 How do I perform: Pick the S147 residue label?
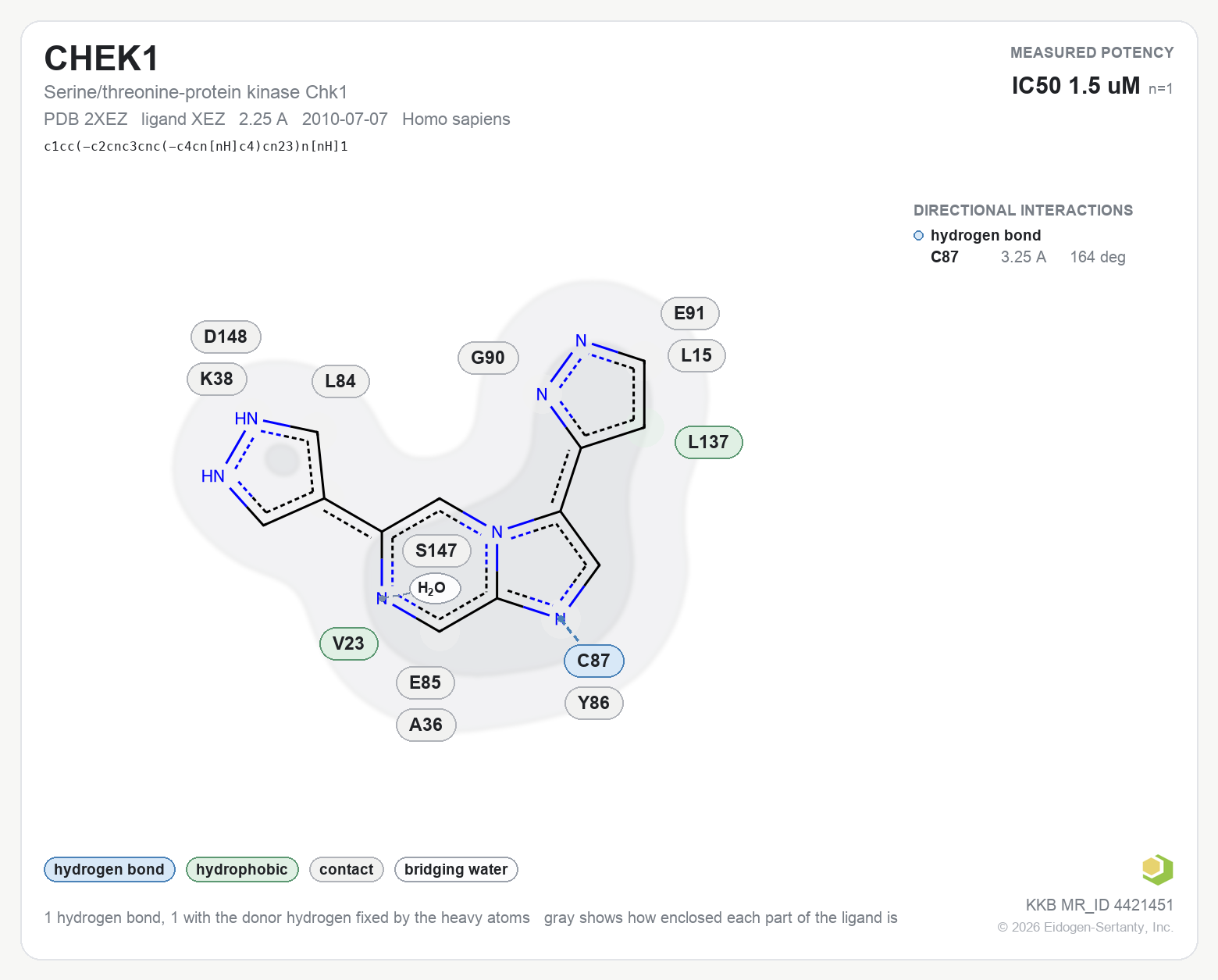point(436,551)
